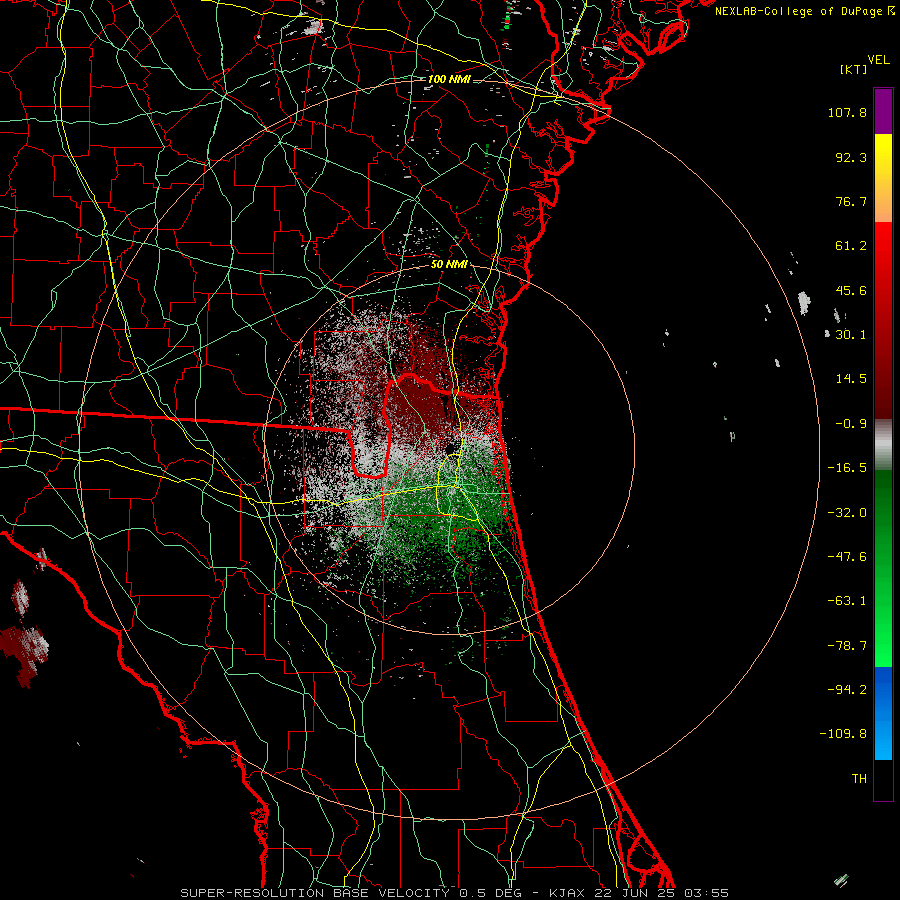Click the TH label on the legend
Image resolution: width=900 pixels, height=900 pixels.
[x=859, y=779]
